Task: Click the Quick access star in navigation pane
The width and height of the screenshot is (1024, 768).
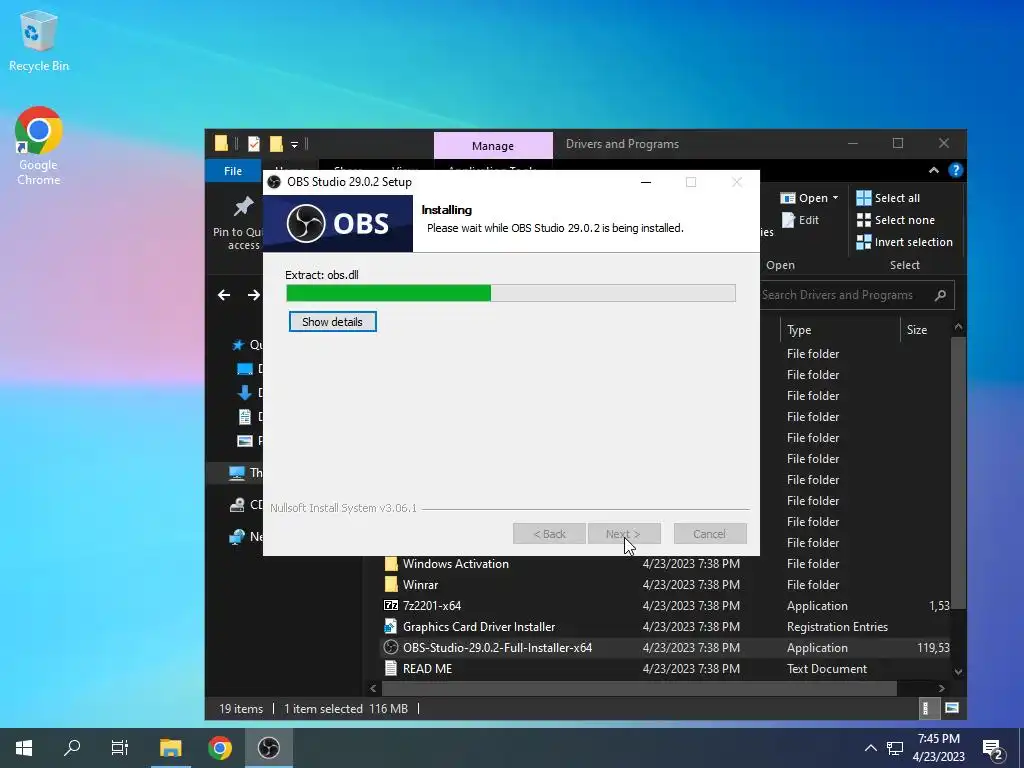Action: [238, 344]
